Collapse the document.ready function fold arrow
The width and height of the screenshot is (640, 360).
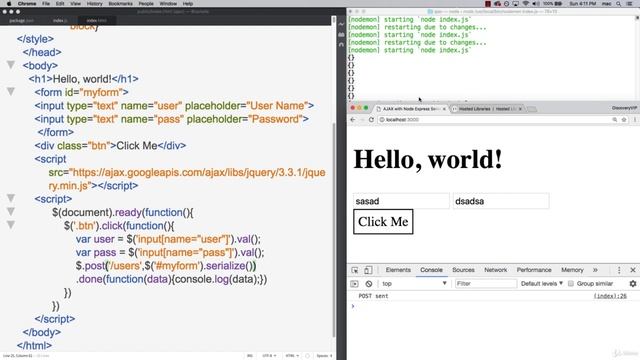[11, 212]
